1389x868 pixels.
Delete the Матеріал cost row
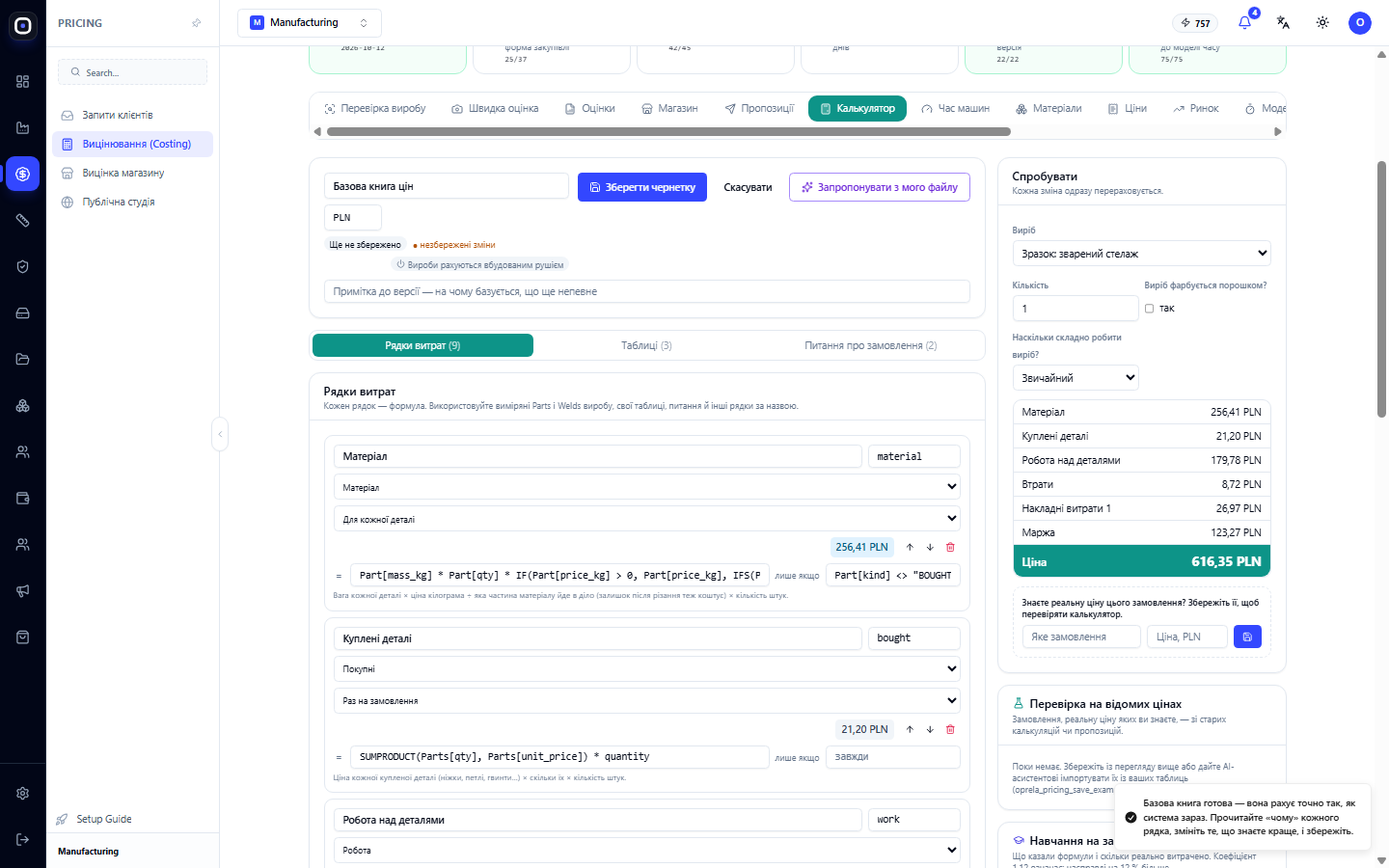950,547
